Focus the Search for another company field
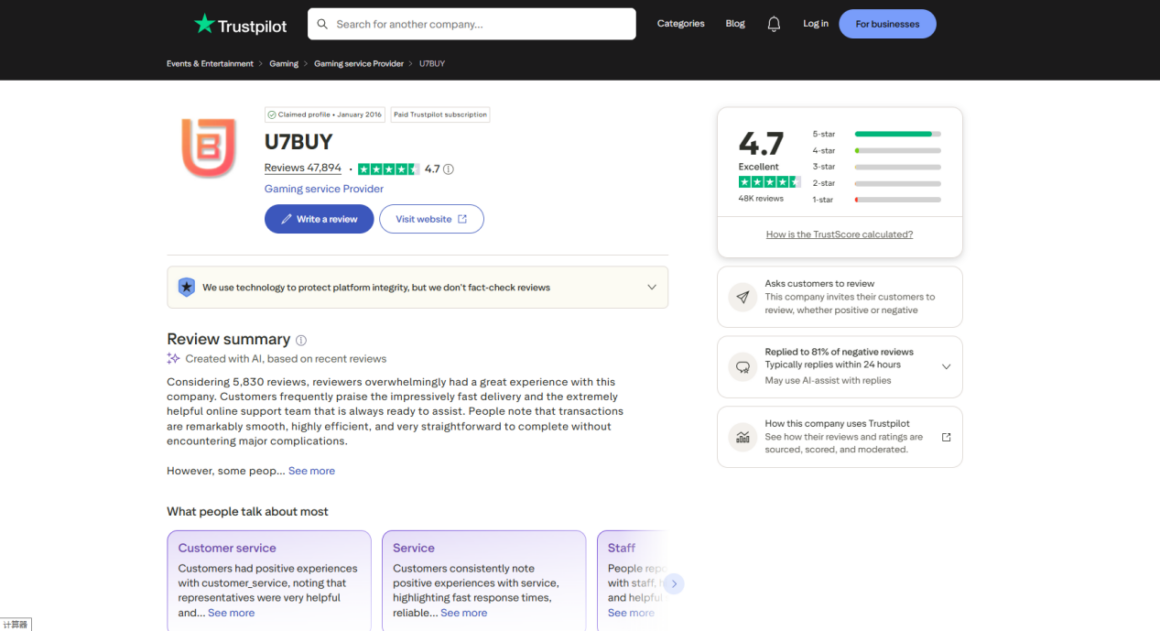Image resolution: width=1160 pixels, height=631 pixels. (472, 24)
